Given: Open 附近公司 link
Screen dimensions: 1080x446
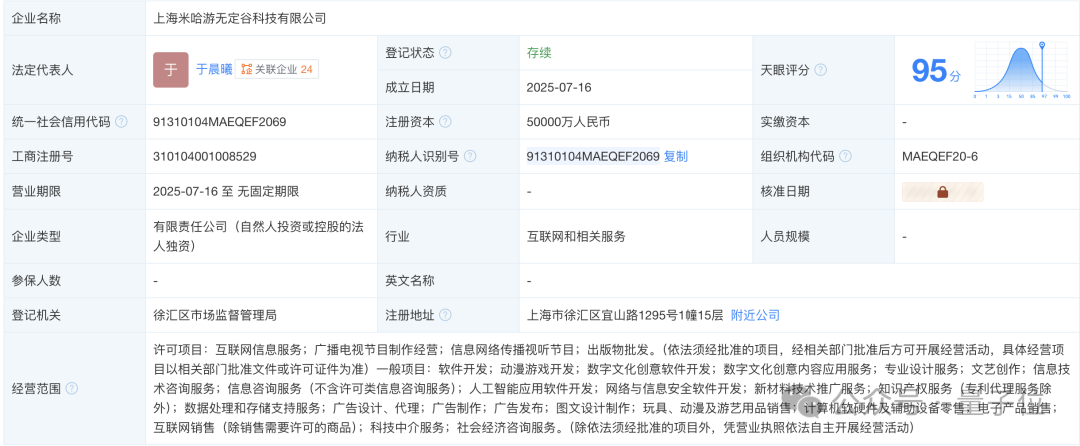Looking at the screenshot, I should click(x=756, y=315).
